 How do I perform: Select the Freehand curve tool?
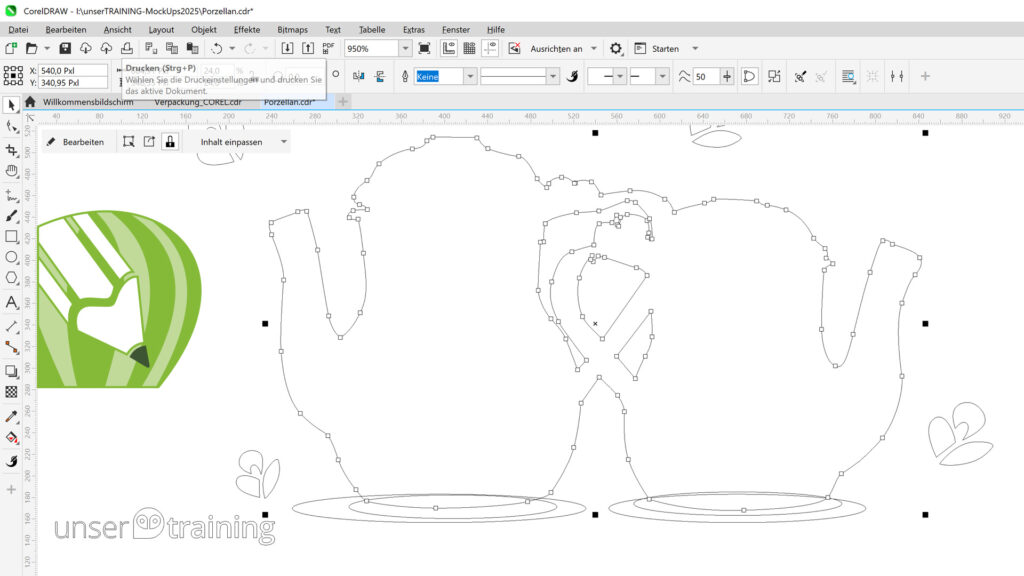click(x=11, y=195)
